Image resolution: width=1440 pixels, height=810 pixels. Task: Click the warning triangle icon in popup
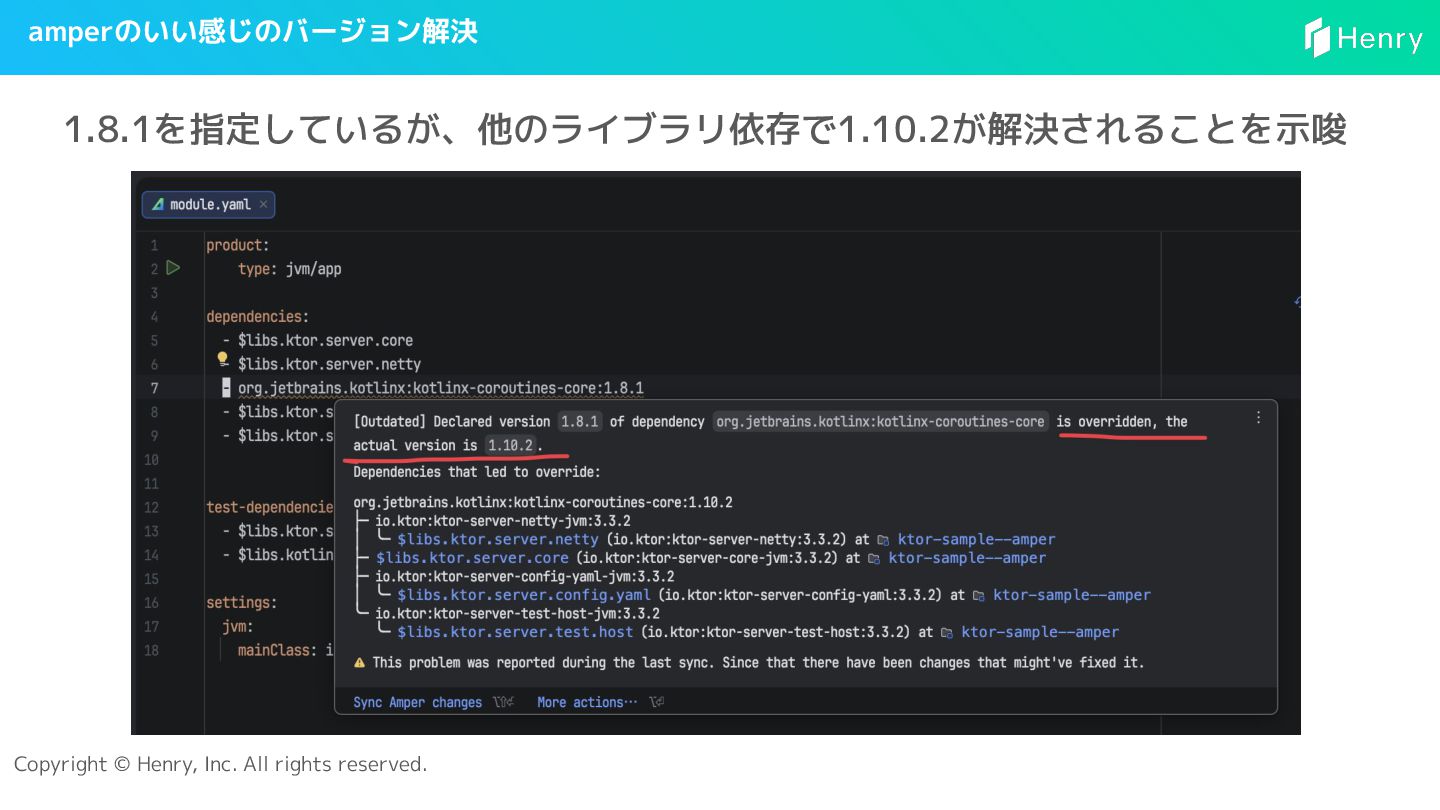coord(360,662)
